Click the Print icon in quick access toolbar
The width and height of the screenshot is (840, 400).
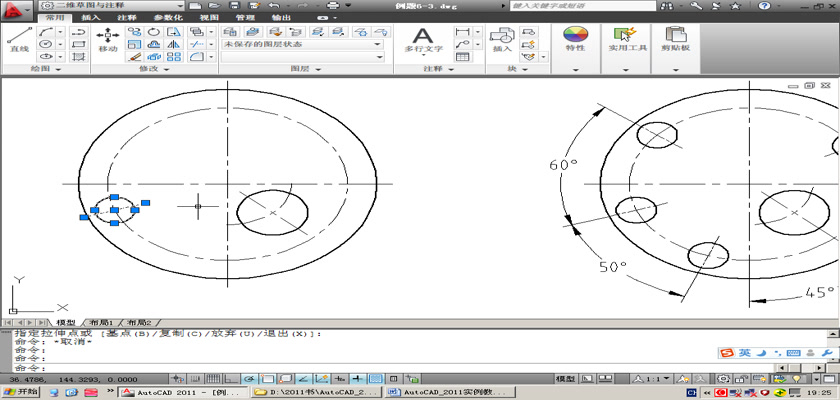(333, 6)
